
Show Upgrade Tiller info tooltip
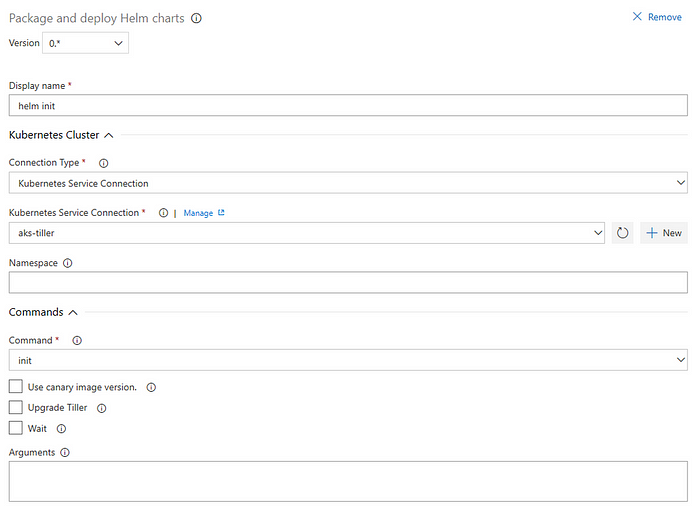click(102, 408)
